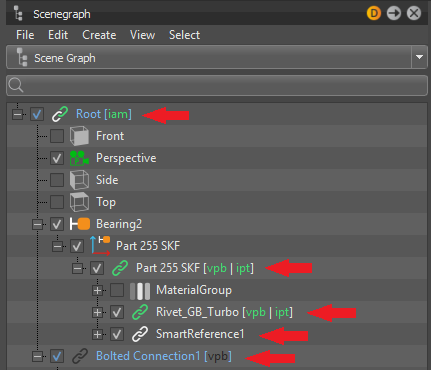Open the Select menu
Viewport: 431px width, 370px height.
(184, 35)
